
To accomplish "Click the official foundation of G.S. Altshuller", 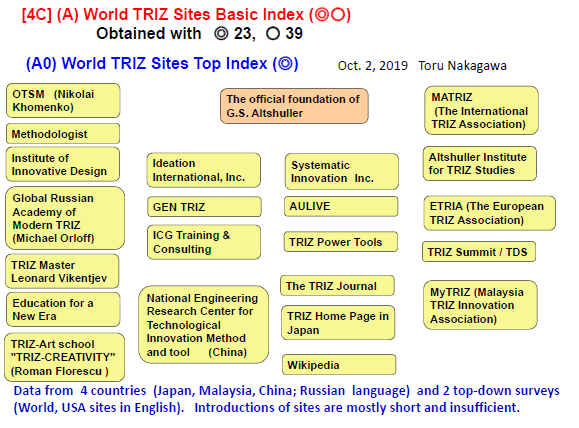I will tap(294, 106).
